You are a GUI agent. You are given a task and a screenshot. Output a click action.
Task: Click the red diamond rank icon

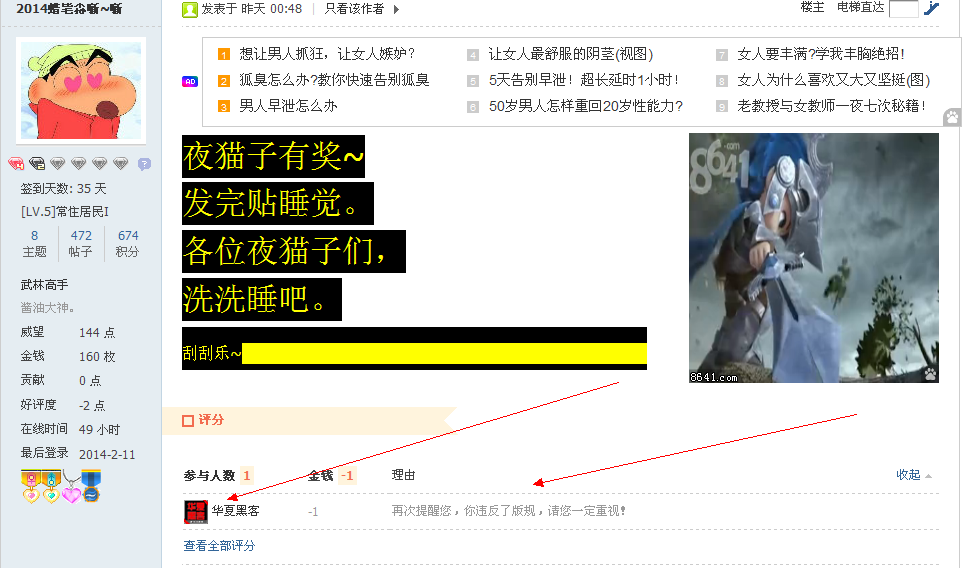[16, 164]
